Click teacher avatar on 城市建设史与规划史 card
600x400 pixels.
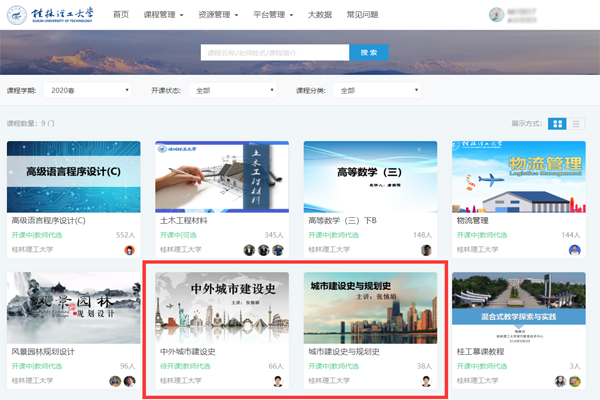426,381
